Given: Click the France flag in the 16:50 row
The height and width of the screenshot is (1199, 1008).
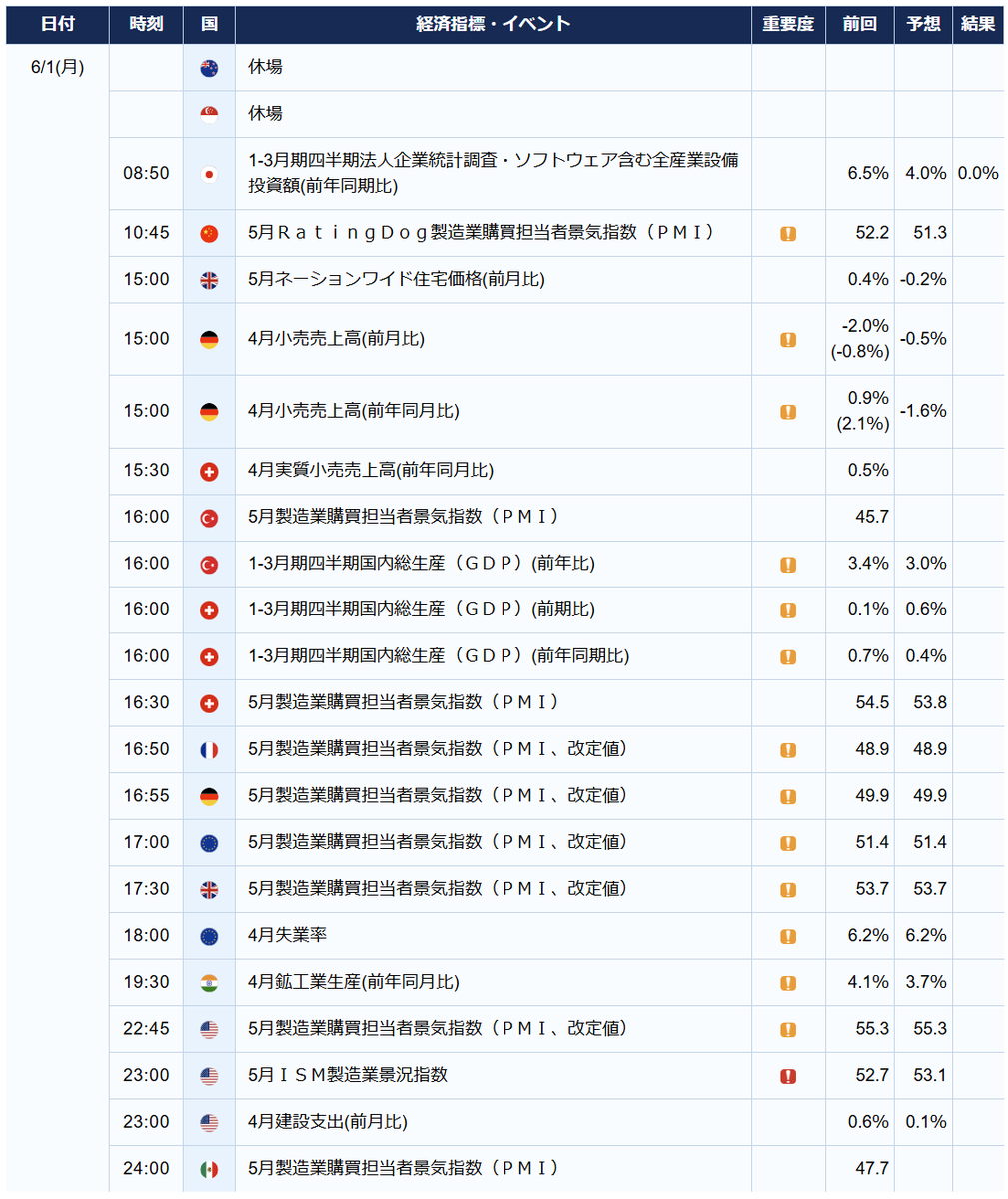Looking at the screenshot, I should pos(209,749).
